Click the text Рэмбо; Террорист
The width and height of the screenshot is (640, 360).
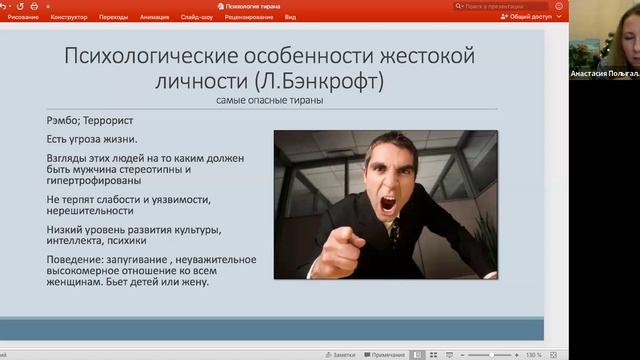point(90,121)
